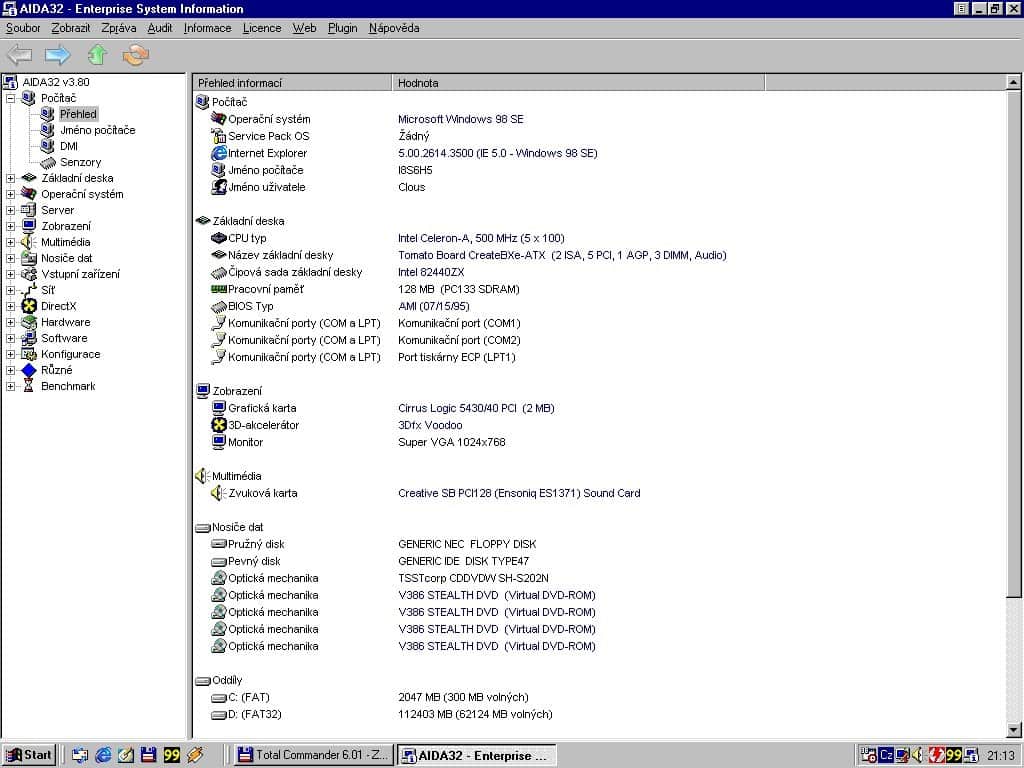Collapse the Počítač tree node
The image size is (1024, 768).
[x=10, y=99]
